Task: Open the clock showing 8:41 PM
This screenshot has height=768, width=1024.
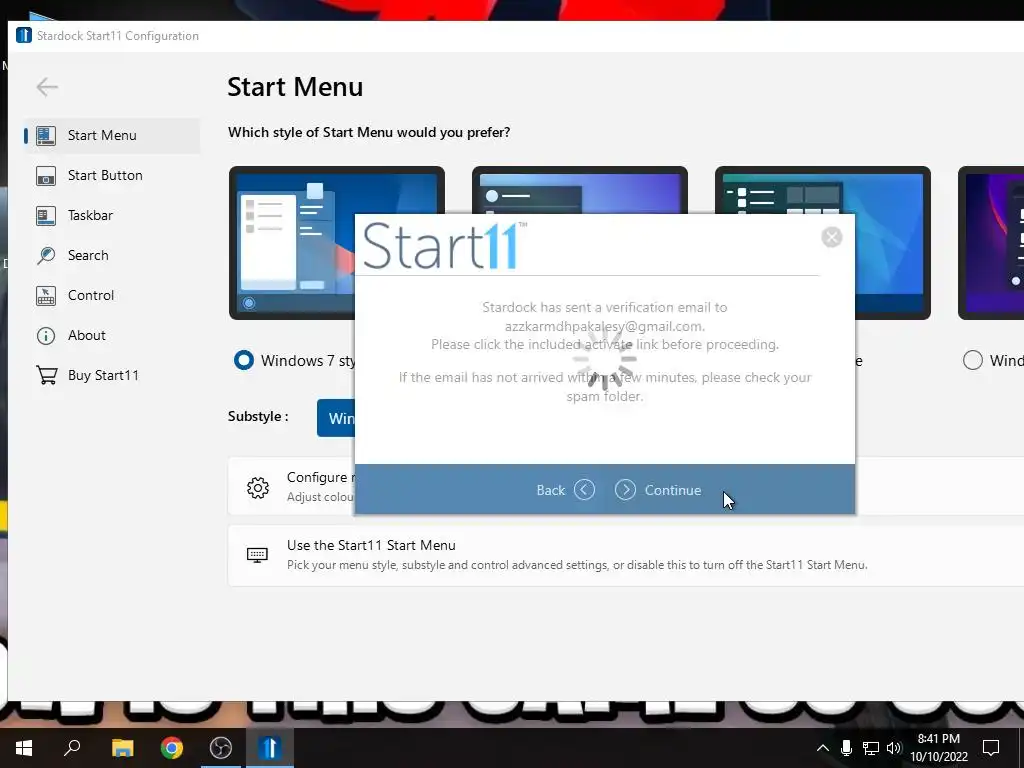Action: pyautogui.click(x=939, y=748)
